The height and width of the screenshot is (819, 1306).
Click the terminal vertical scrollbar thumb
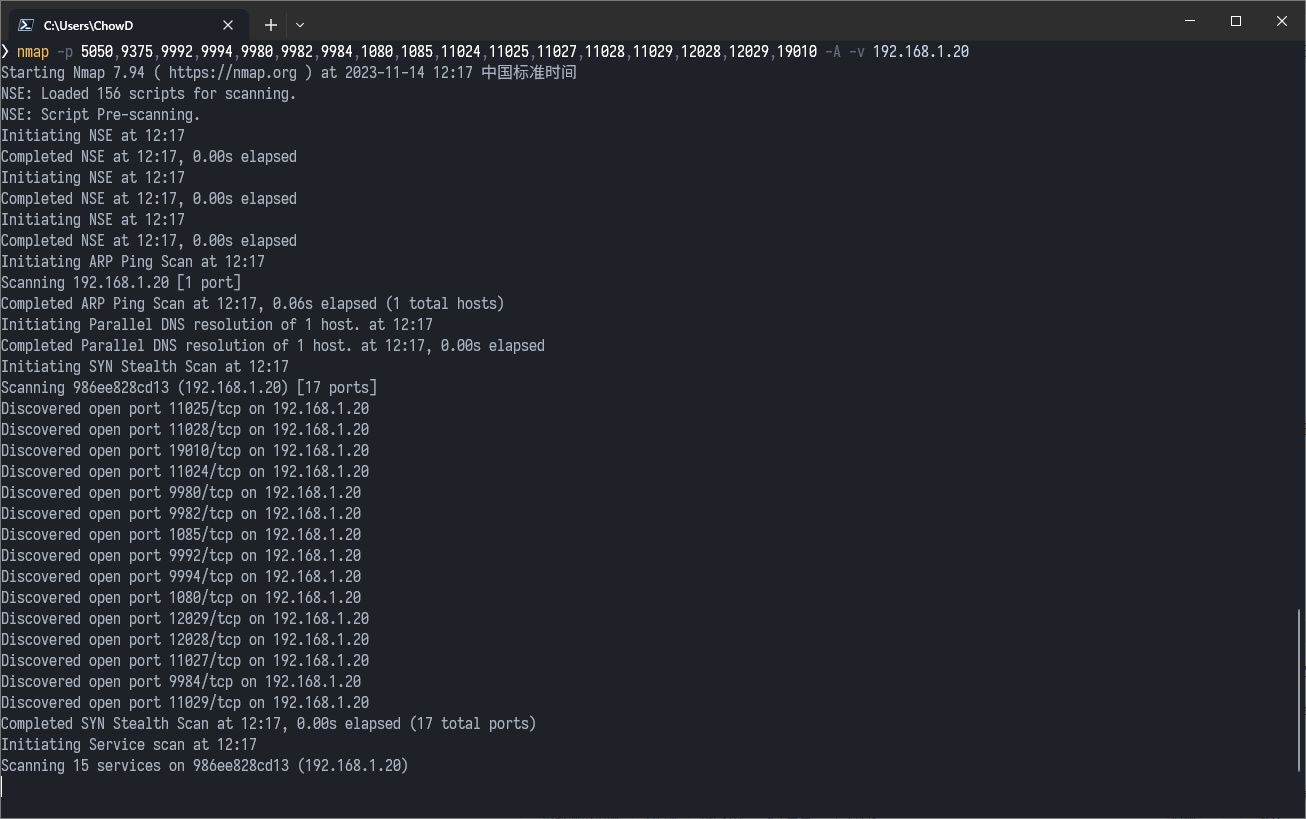pos(1299,690)
